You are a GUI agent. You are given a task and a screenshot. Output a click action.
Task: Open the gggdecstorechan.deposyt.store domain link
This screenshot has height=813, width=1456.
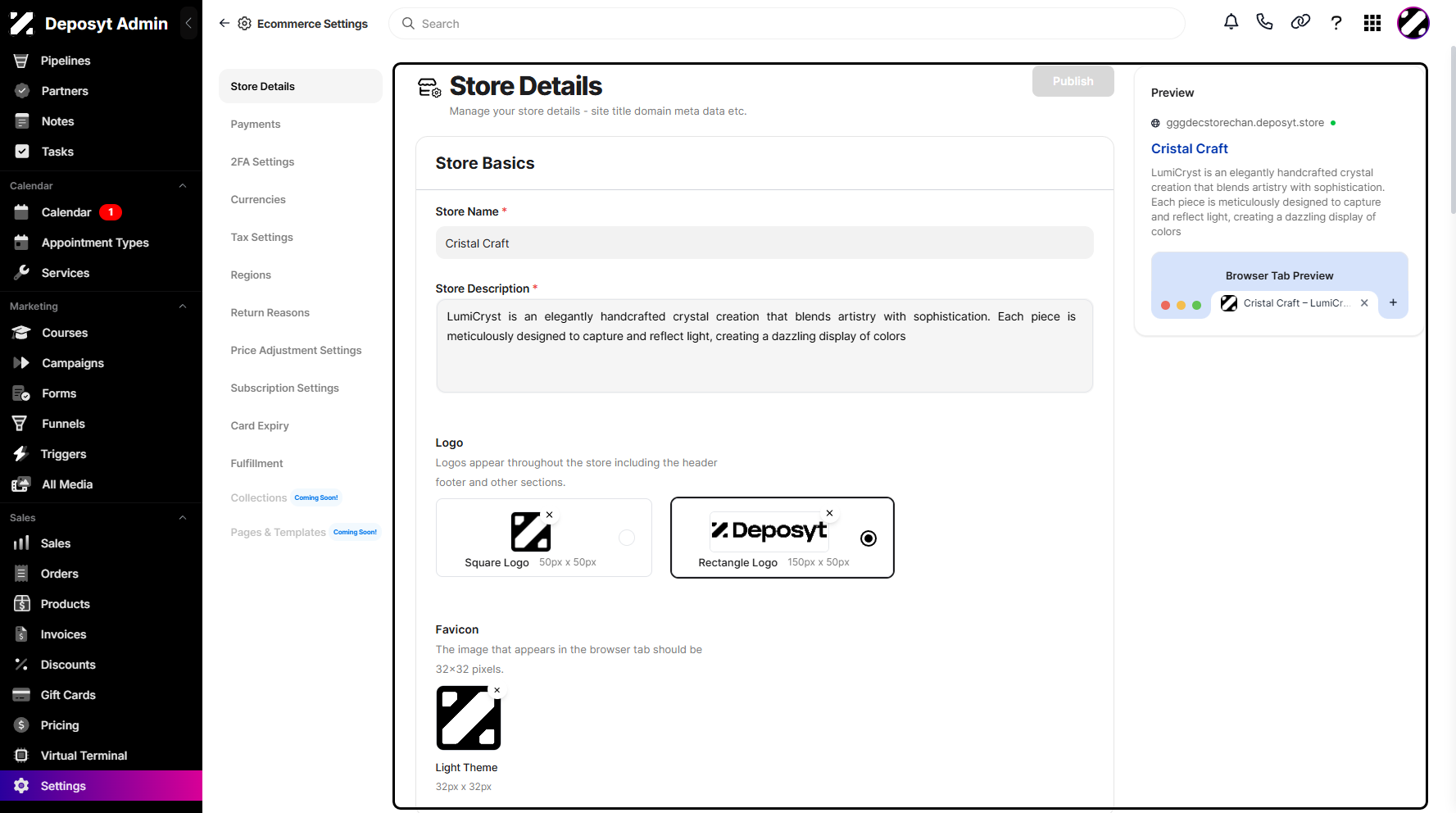1245,123
